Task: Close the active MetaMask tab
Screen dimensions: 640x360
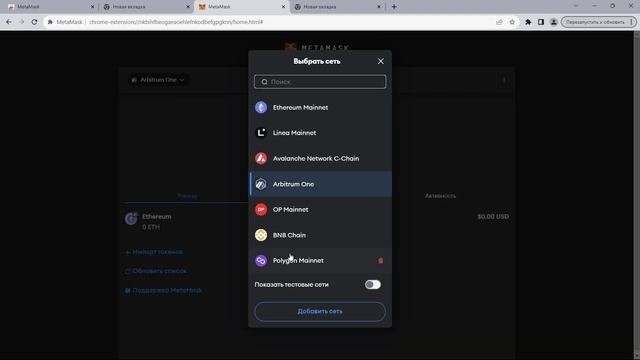Action: [x=283, y=7]
